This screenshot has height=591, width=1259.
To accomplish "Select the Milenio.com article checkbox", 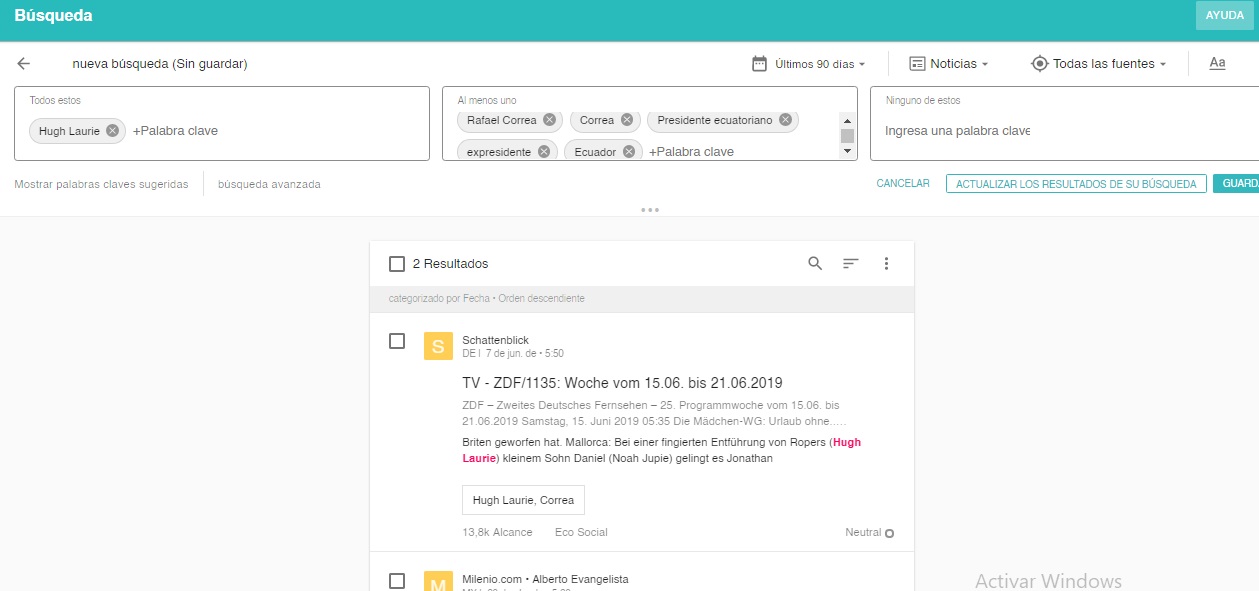I will (x=397, y=581).
